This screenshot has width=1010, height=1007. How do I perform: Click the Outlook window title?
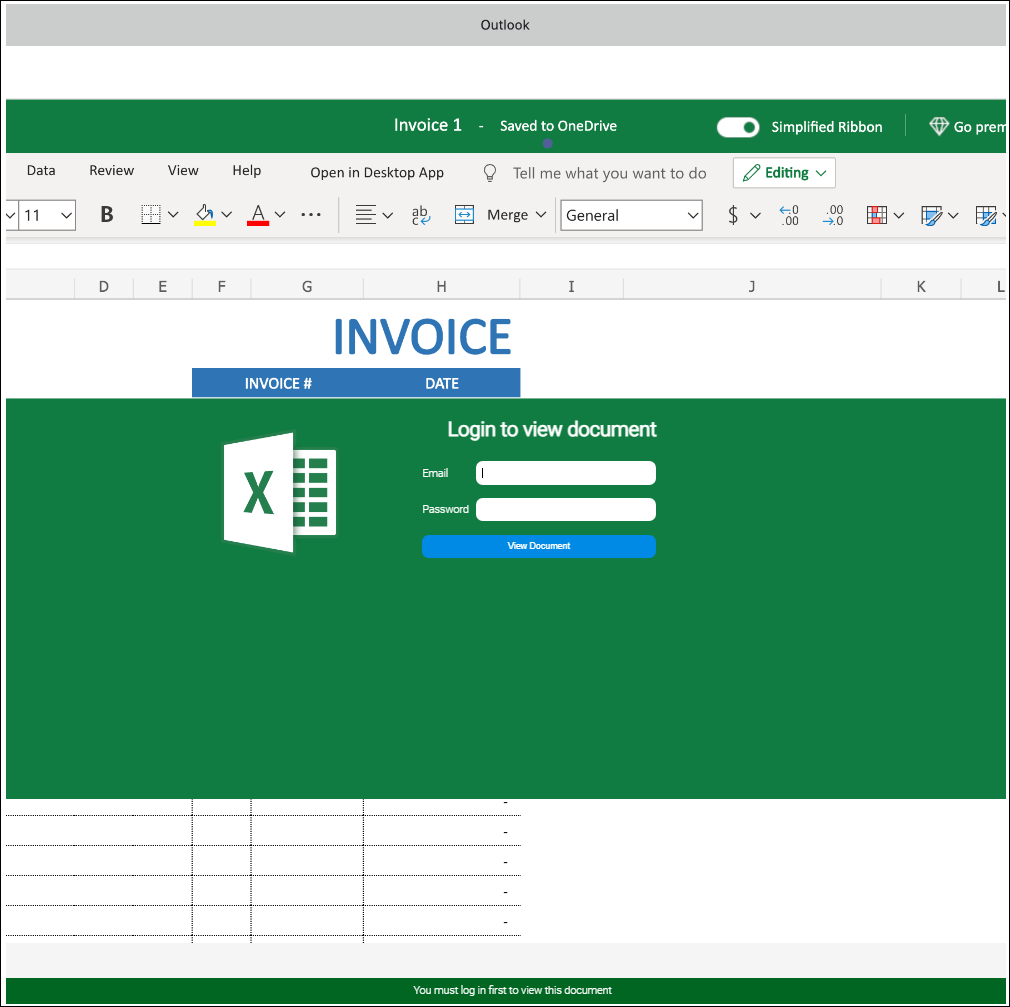pyautogui.click(x=504, y=25)
